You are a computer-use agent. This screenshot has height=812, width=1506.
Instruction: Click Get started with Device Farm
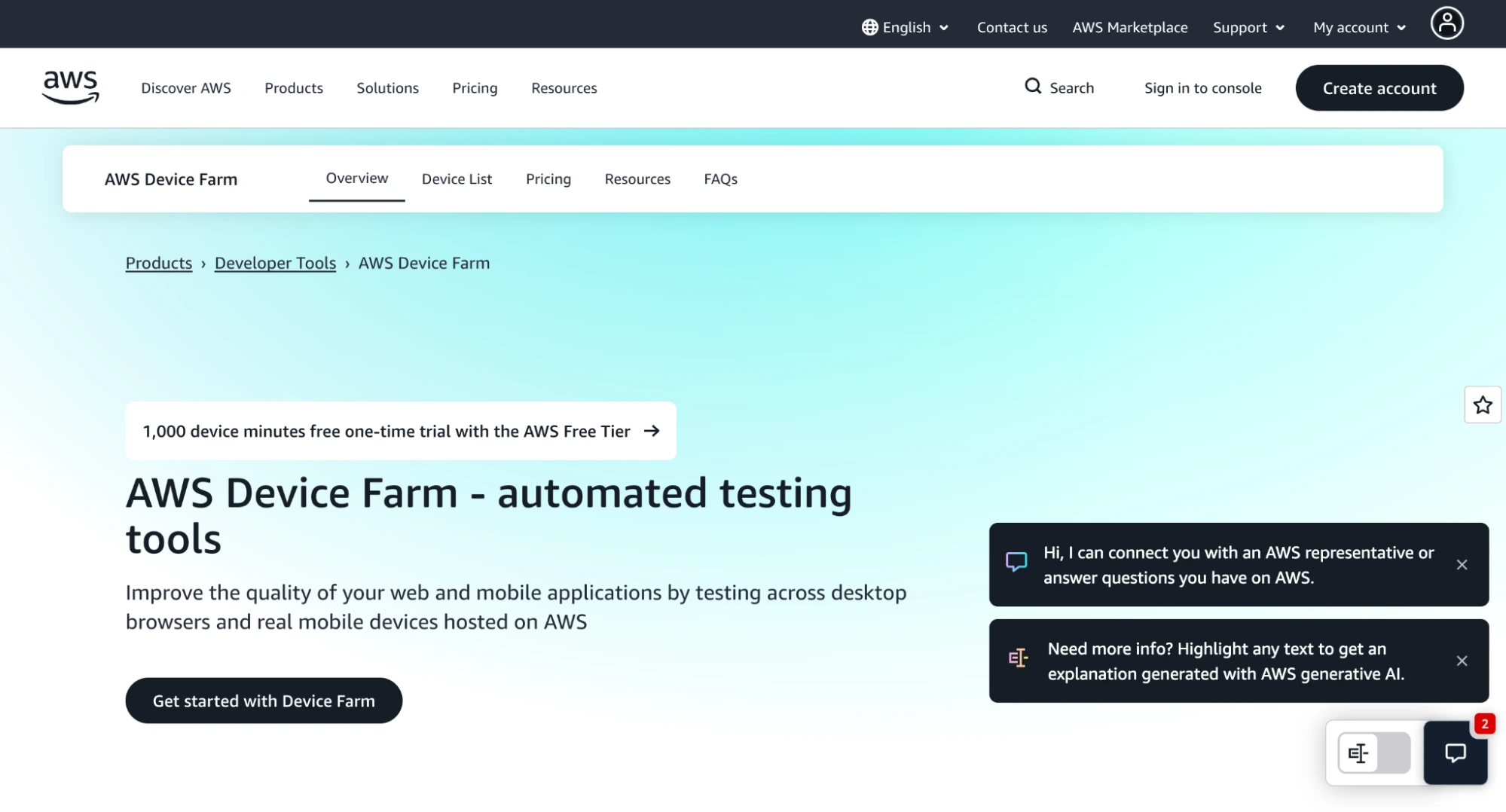(264, 701)
